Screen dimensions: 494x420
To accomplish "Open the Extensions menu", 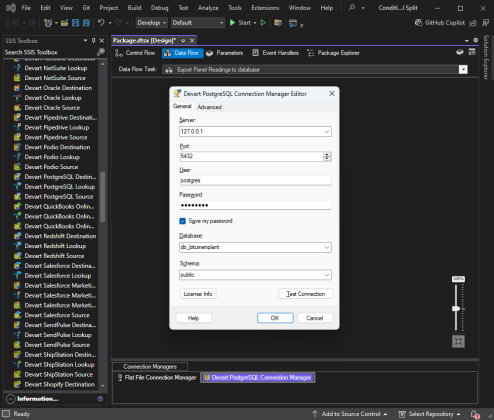I will (x=265, y=8).
